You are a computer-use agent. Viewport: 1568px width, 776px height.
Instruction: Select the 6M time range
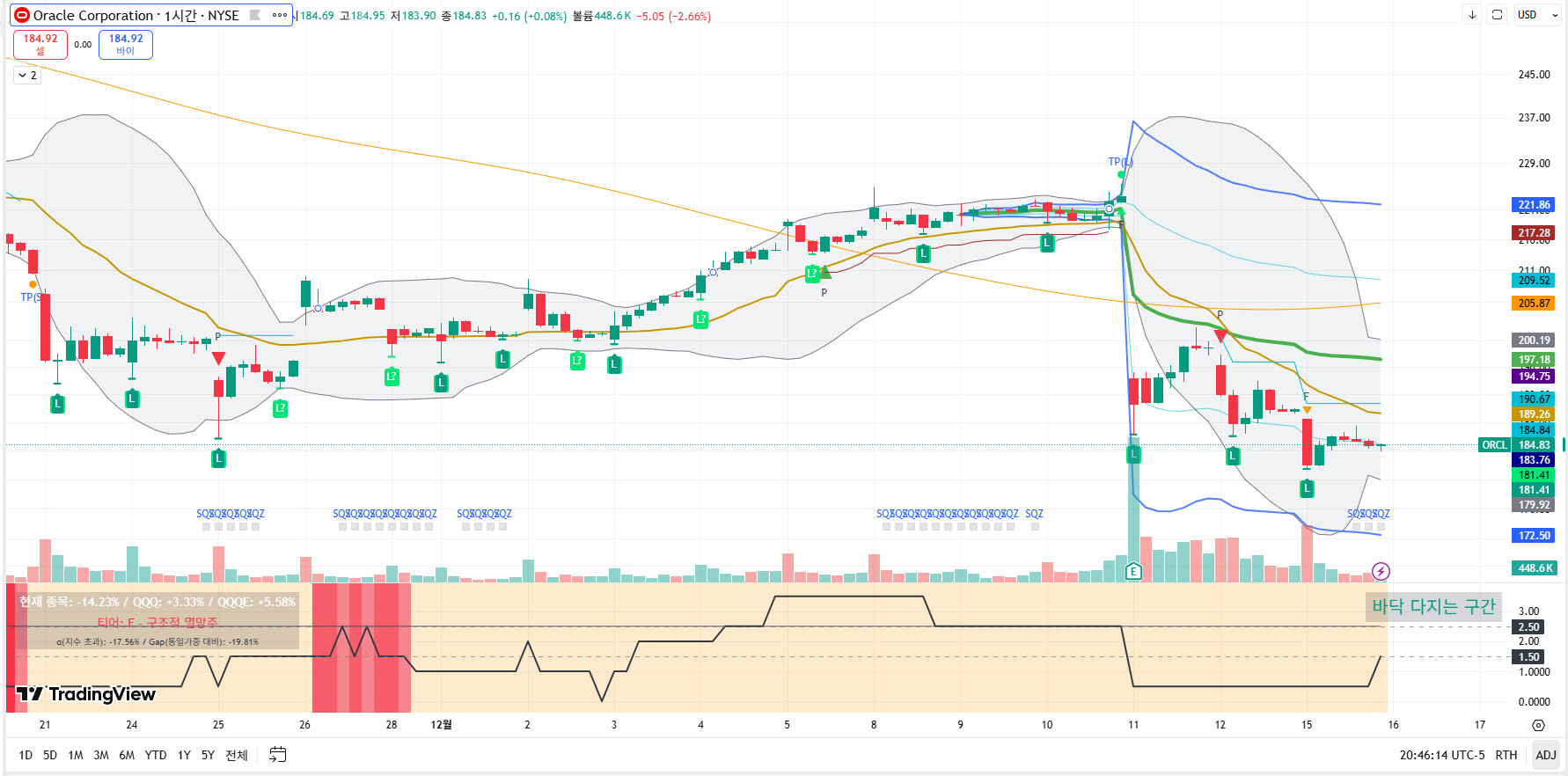pos(127,755)
